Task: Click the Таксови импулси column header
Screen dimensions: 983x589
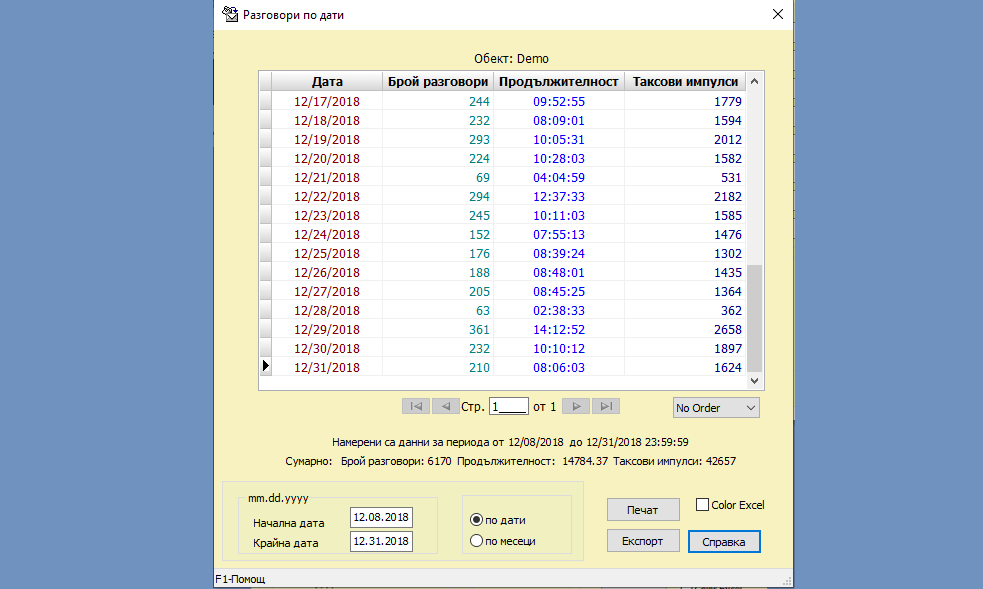Action: (685, 81)
